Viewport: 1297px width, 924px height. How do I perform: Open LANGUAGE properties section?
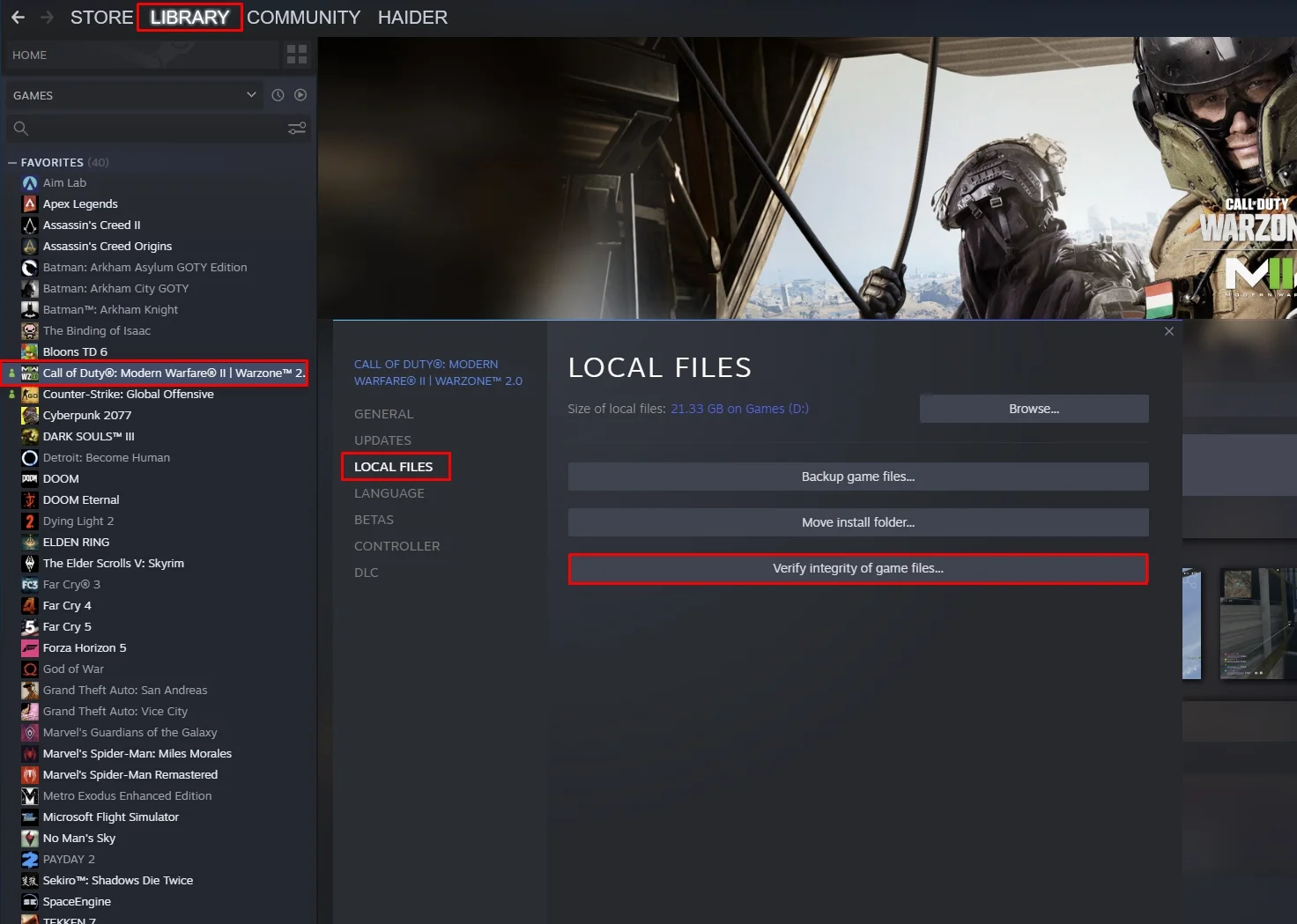pos(389,493)
